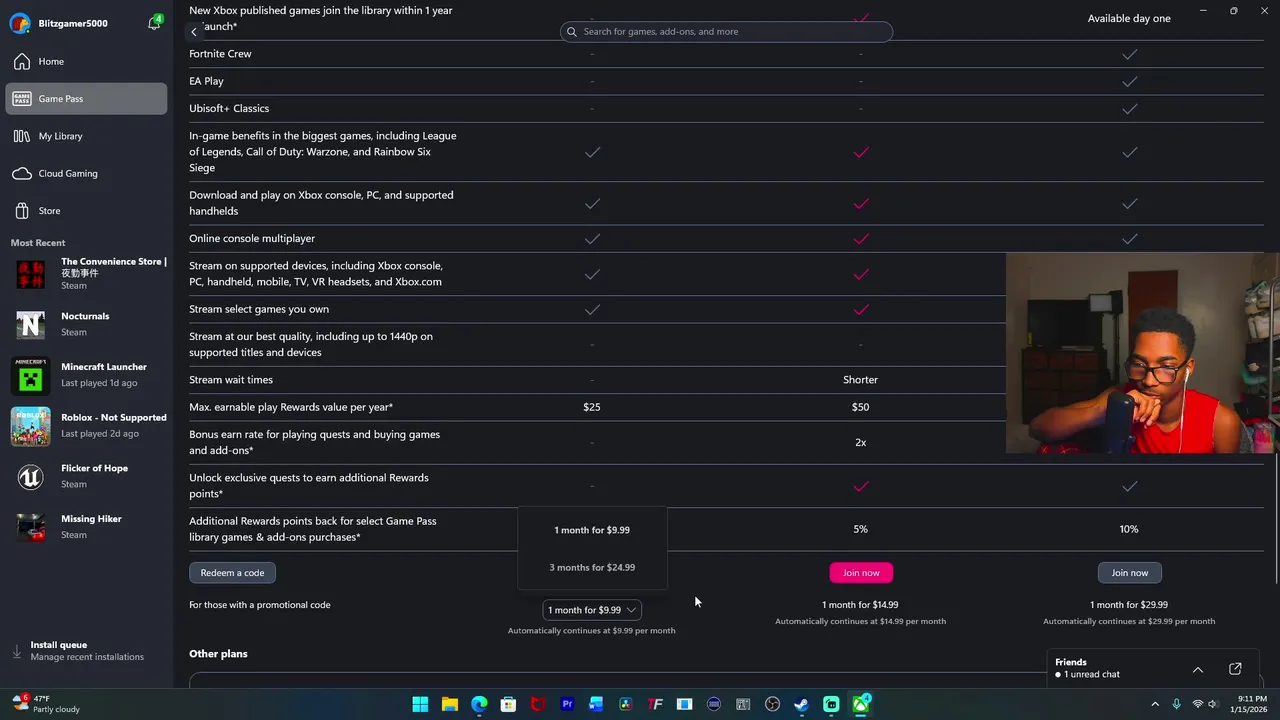Open notifications bell with badge
This screenshot has height=720, width=1280.
154,23
